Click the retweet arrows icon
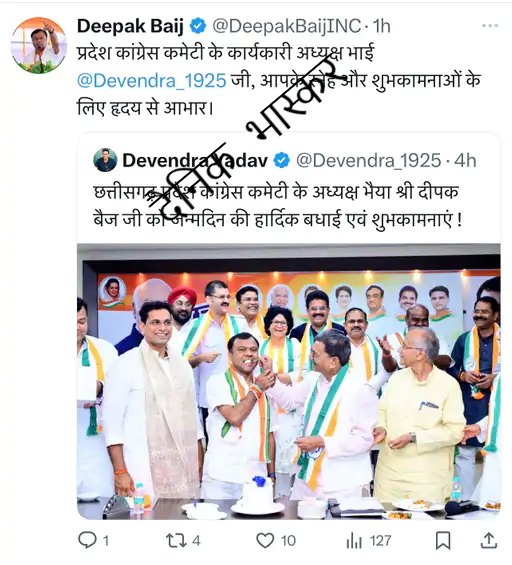512x565 pixels. (176, 541)
